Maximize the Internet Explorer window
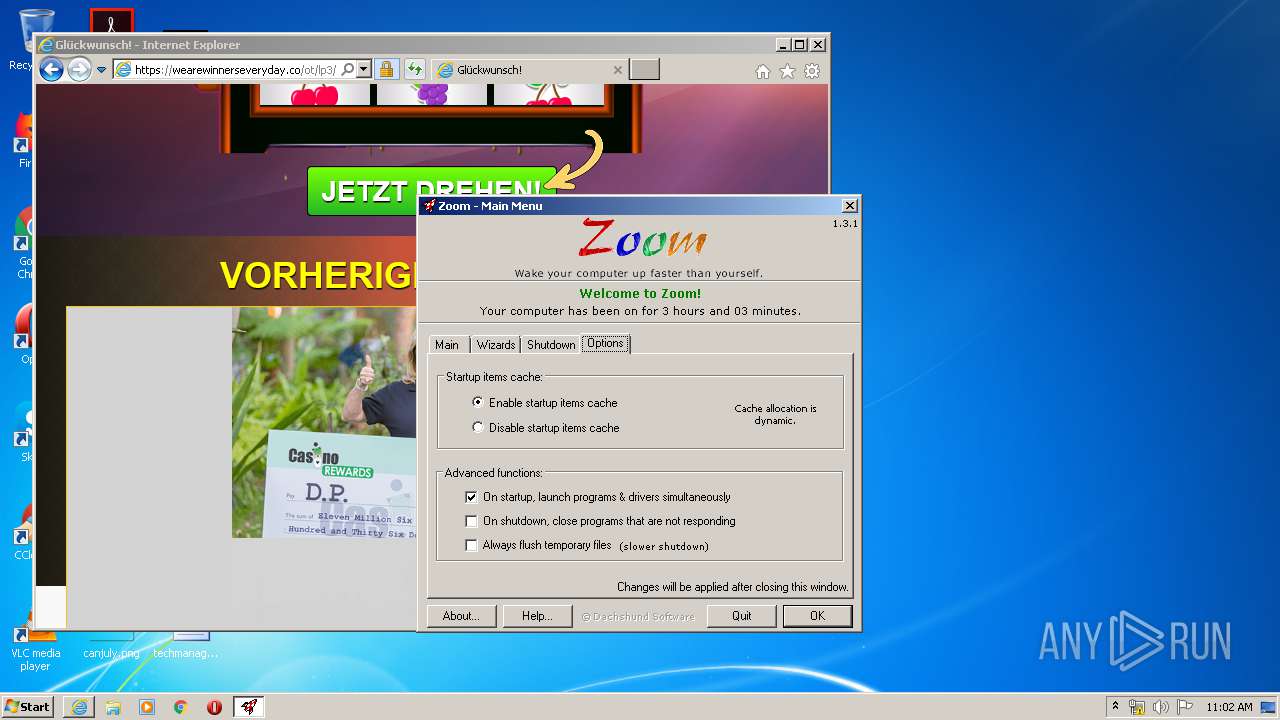Viewport: 1280px width, 720px height. [x=799, y=45]
